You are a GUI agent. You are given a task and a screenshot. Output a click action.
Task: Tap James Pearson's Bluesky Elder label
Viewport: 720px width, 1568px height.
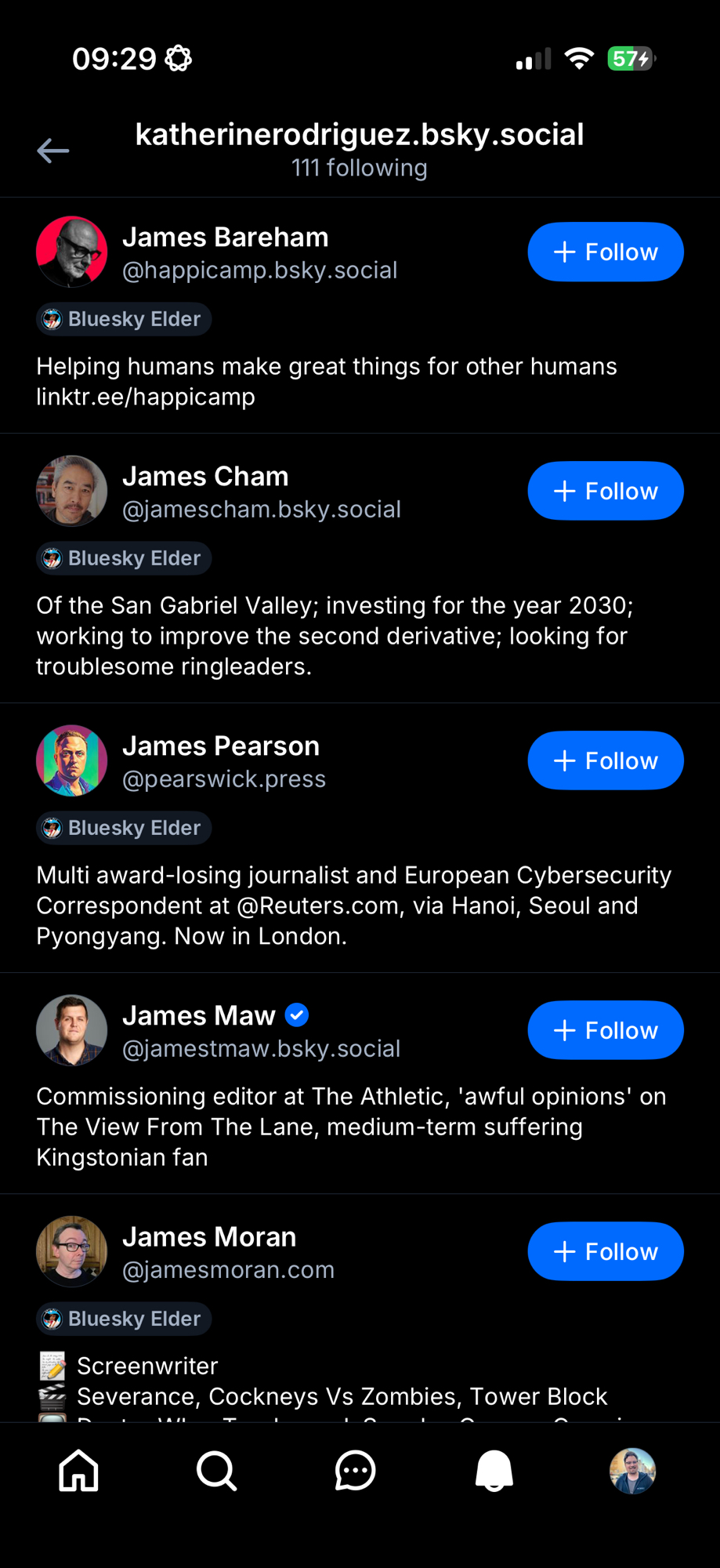(x=124, y=828)
